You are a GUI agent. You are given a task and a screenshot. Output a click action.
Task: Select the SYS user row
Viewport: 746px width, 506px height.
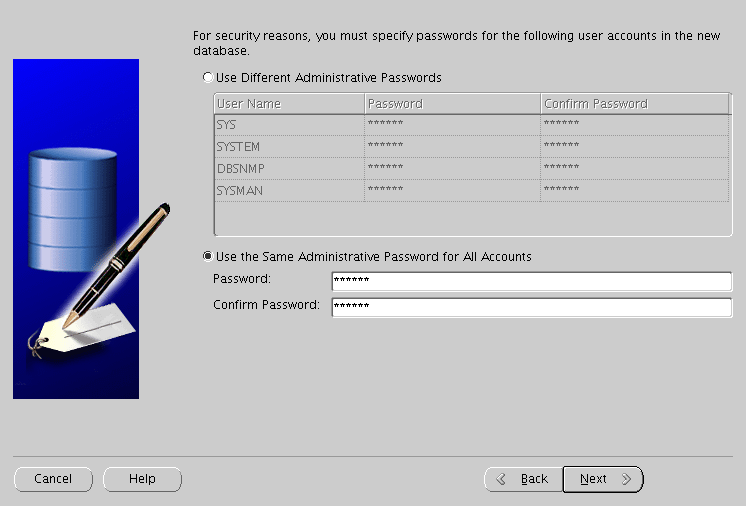click(x=471, y=125)
